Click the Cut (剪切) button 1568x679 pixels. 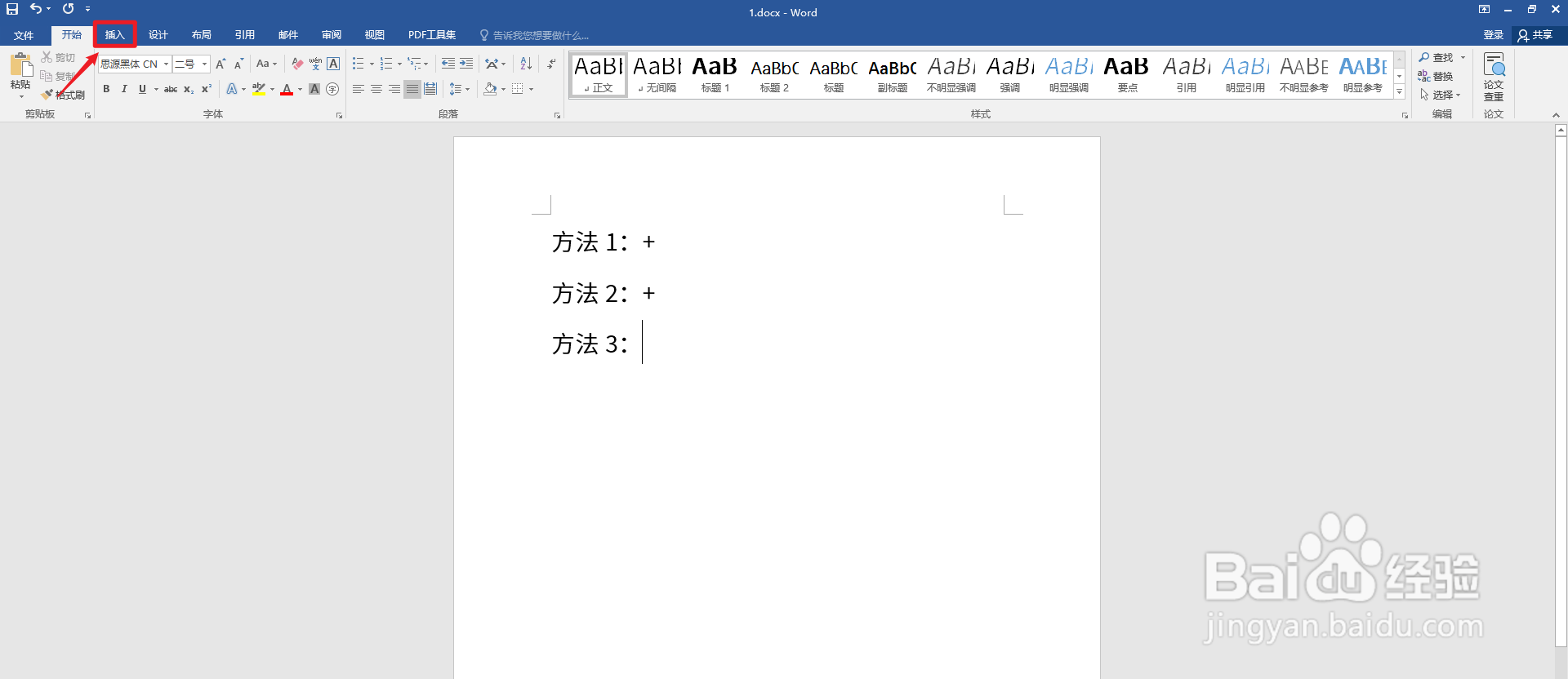(58, 57)
